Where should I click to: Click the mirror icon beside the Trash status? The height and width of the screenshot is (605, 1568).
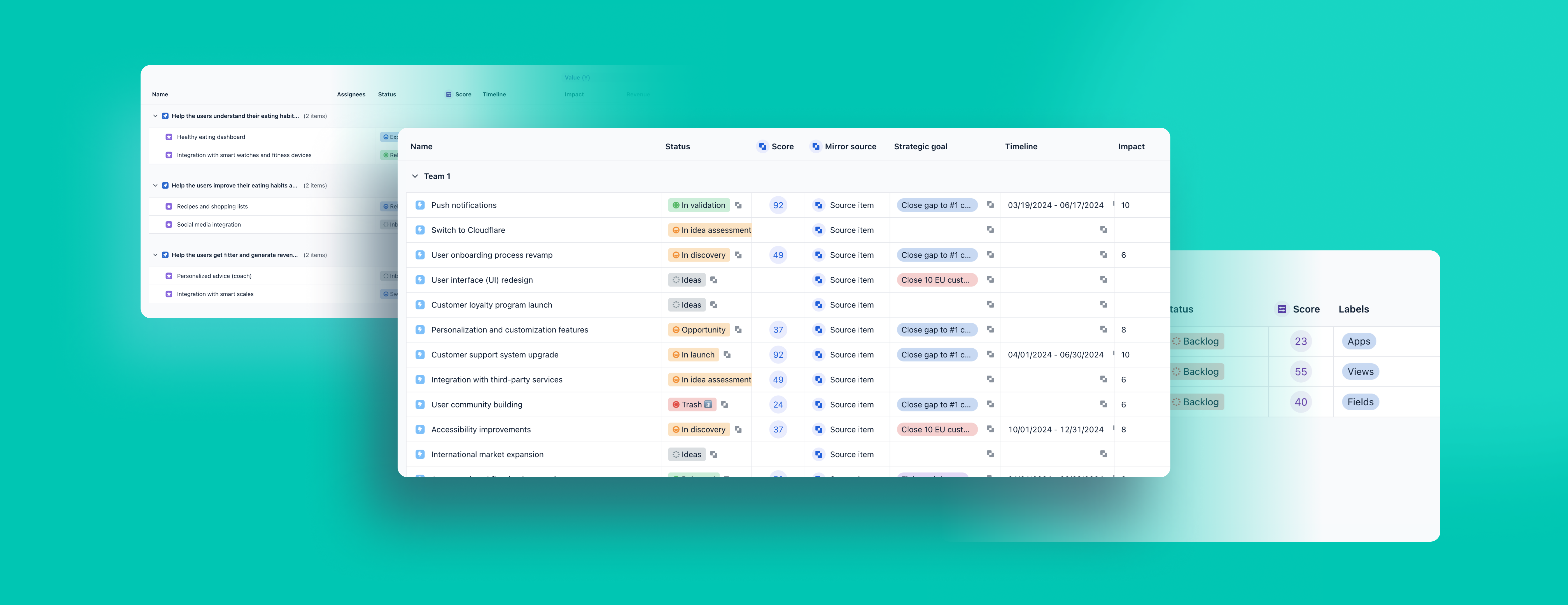pos(725,405)
